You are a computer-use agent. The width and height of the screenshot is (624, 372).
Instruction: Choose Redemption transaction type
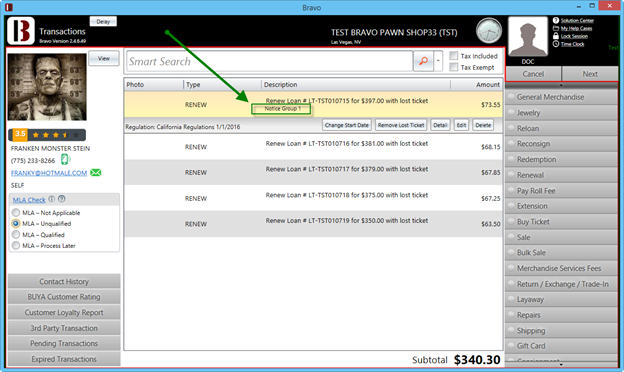(561, 159)
